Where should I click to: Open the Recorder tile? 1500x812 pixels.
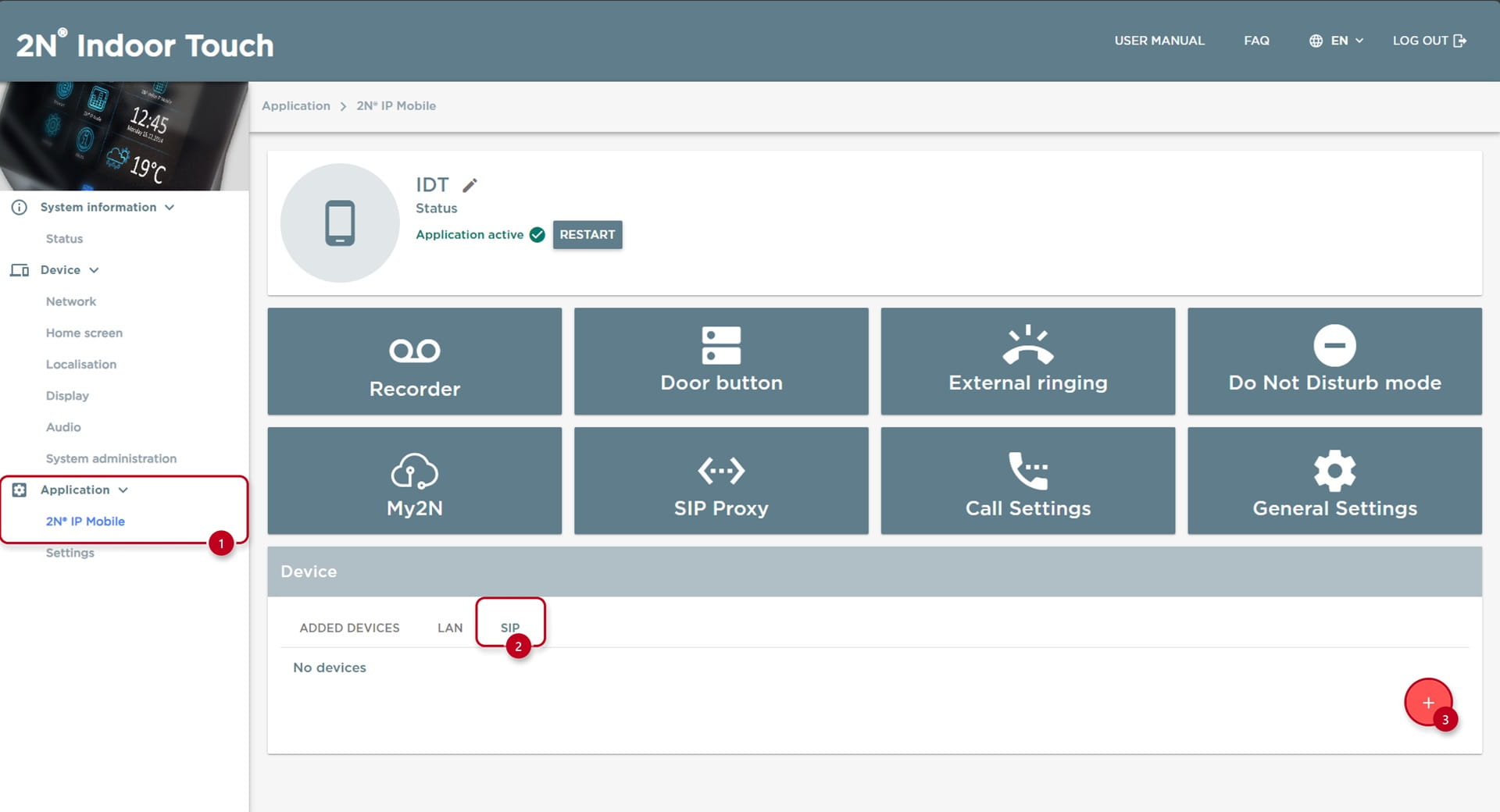(414, 361)
